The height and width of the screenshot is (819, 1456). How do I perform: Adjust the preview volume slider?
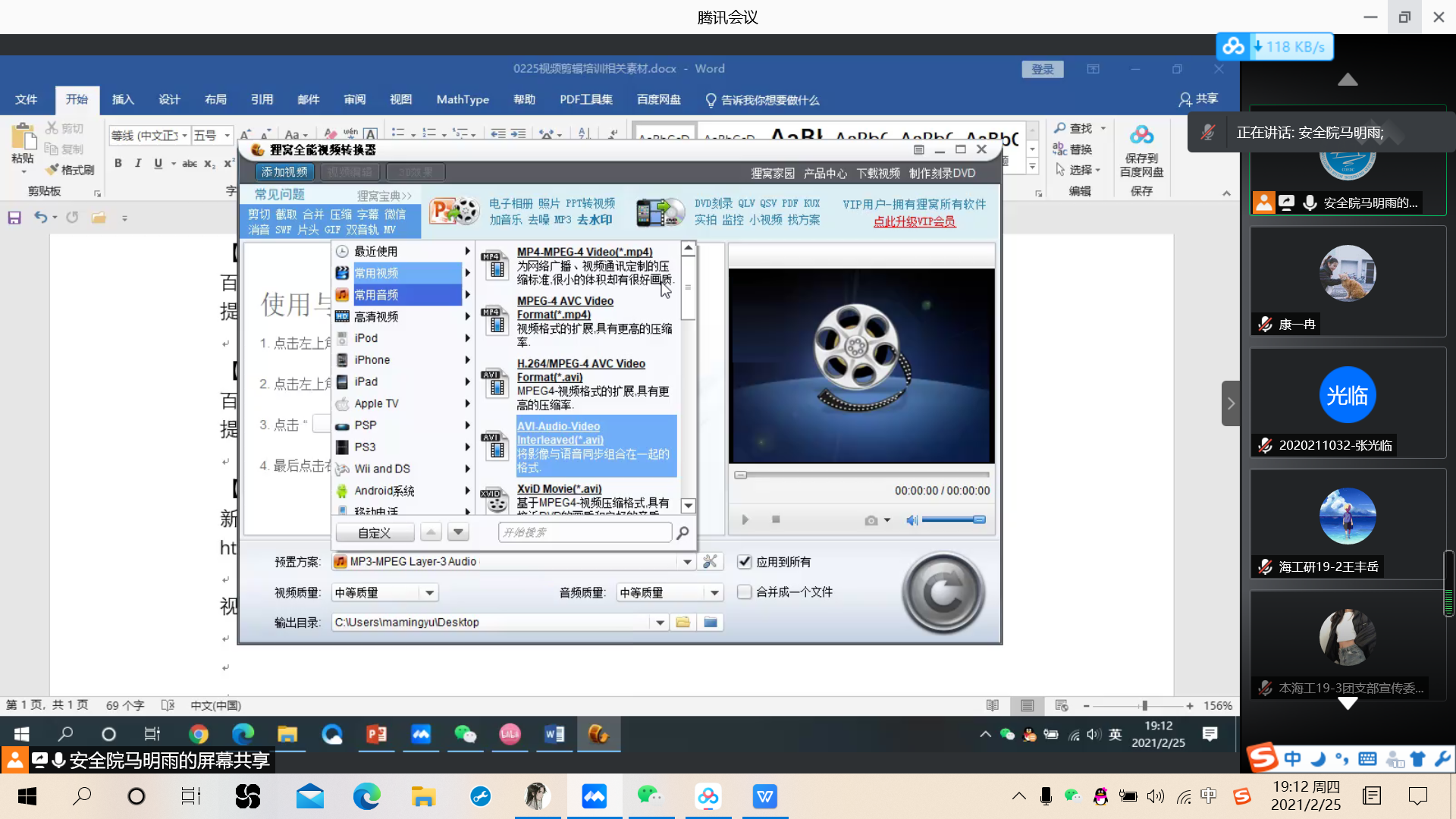pyautogui.click(x=953, y=520)
